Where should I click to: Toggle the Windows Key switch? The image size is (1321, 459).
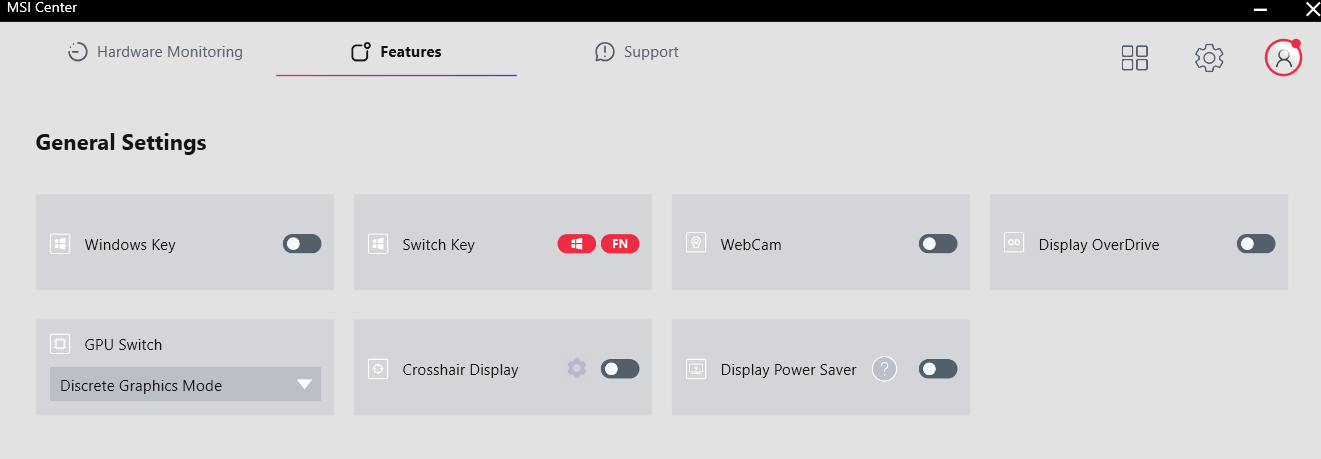point(302,244)
